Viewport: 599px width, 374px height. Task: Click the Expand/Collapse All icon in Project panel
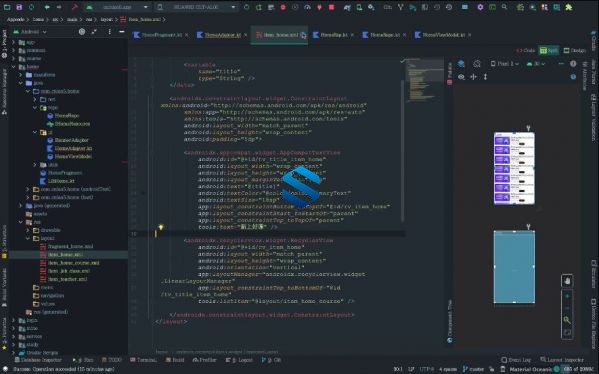pos(94,32)
